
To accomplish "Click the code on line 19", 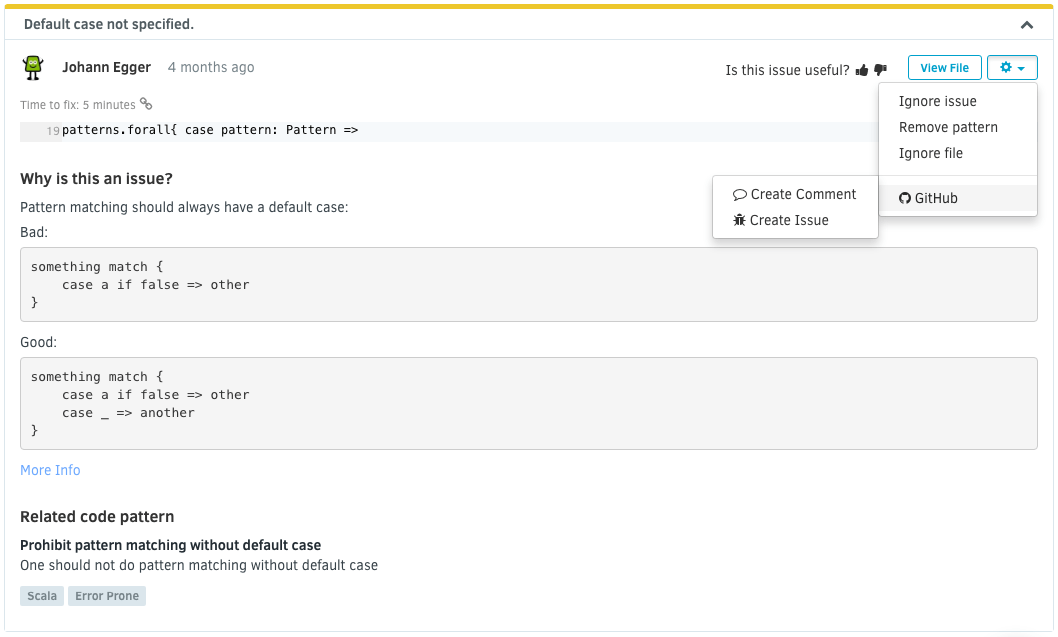I will coord(210,131).
